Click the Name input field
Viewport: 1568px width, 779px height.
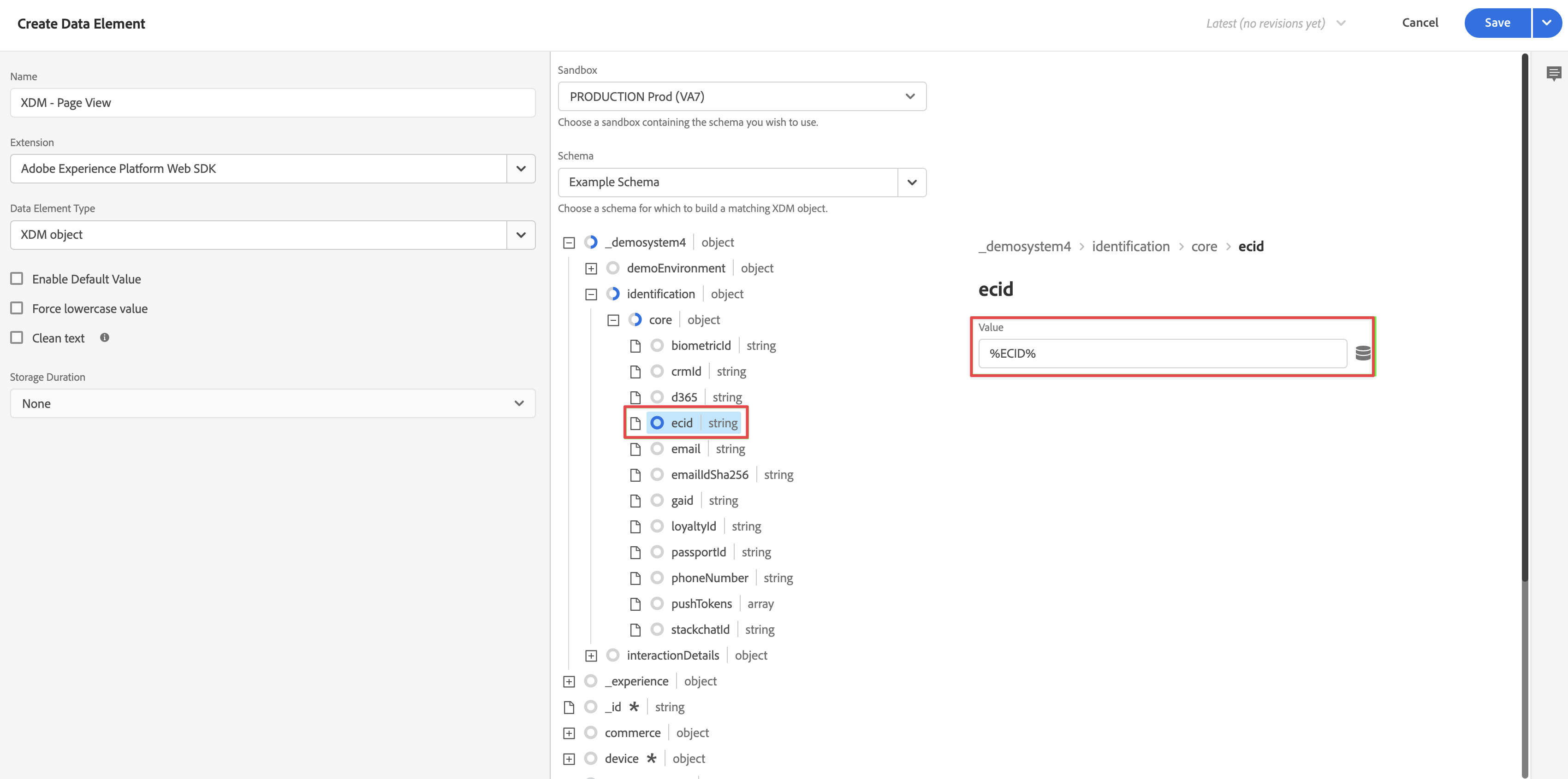click(x=272, y=102)
